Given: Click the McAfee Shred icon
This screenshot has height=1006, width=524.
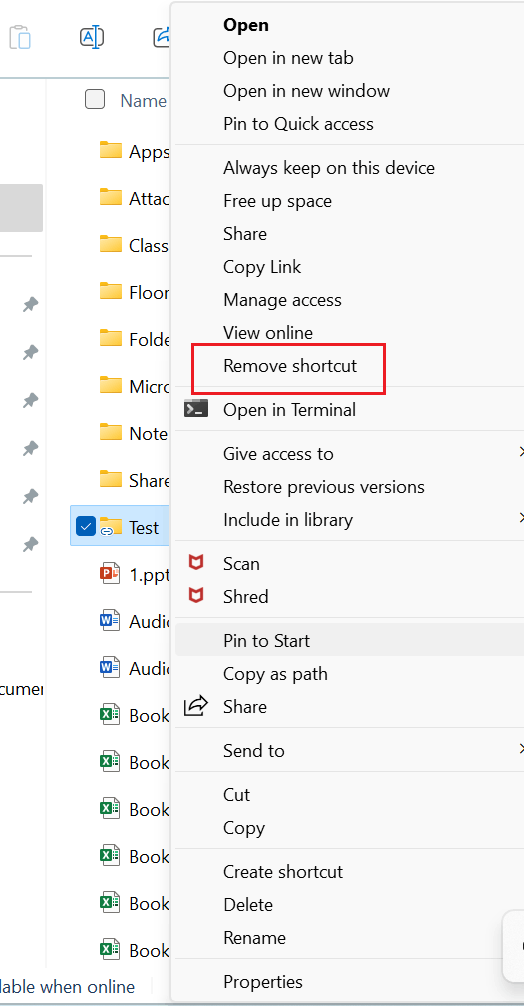Looking at the screenshot, I should [x=196, y=596].
